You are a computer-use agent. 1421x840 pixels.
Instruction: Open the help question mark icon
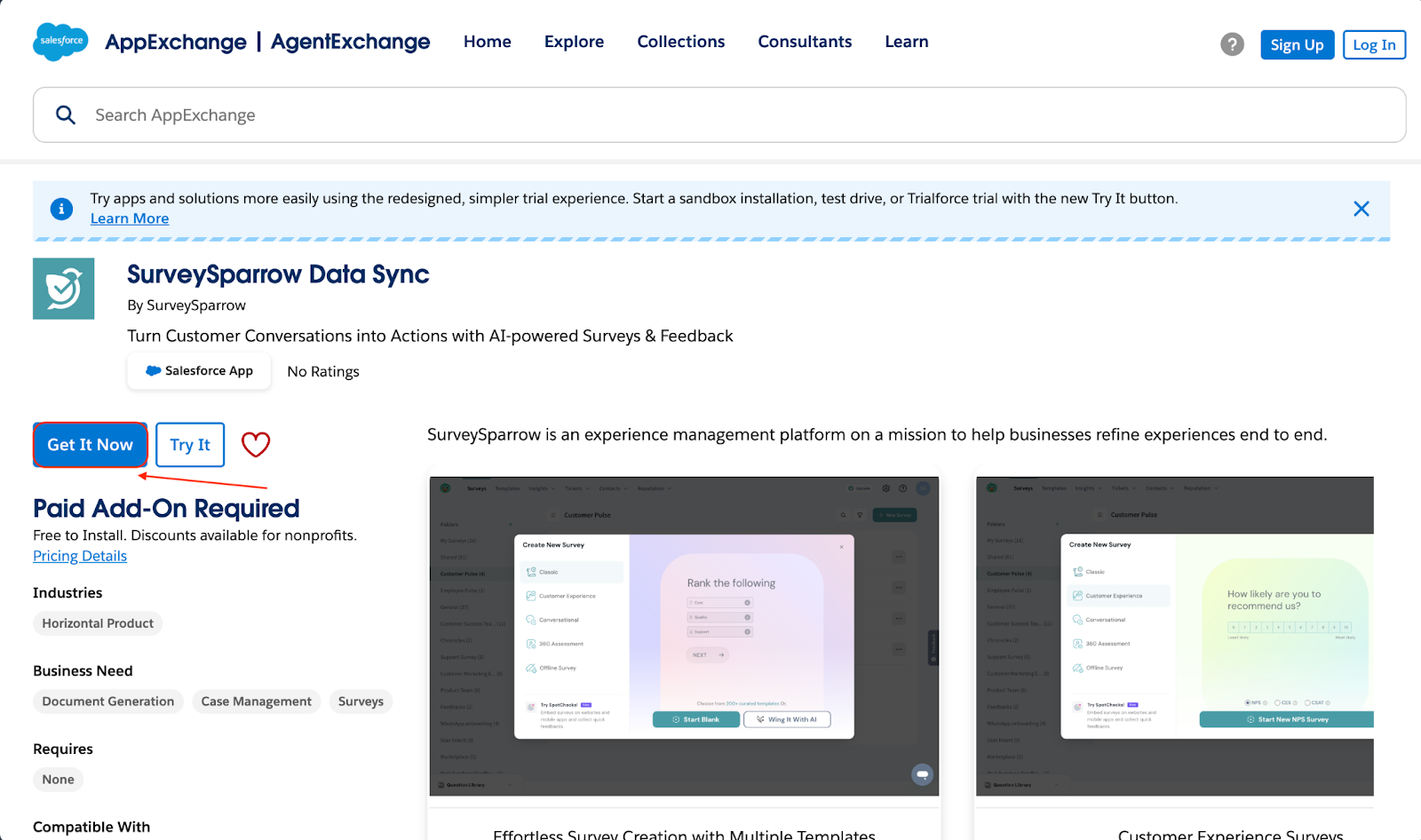(x=1232, y=44)
